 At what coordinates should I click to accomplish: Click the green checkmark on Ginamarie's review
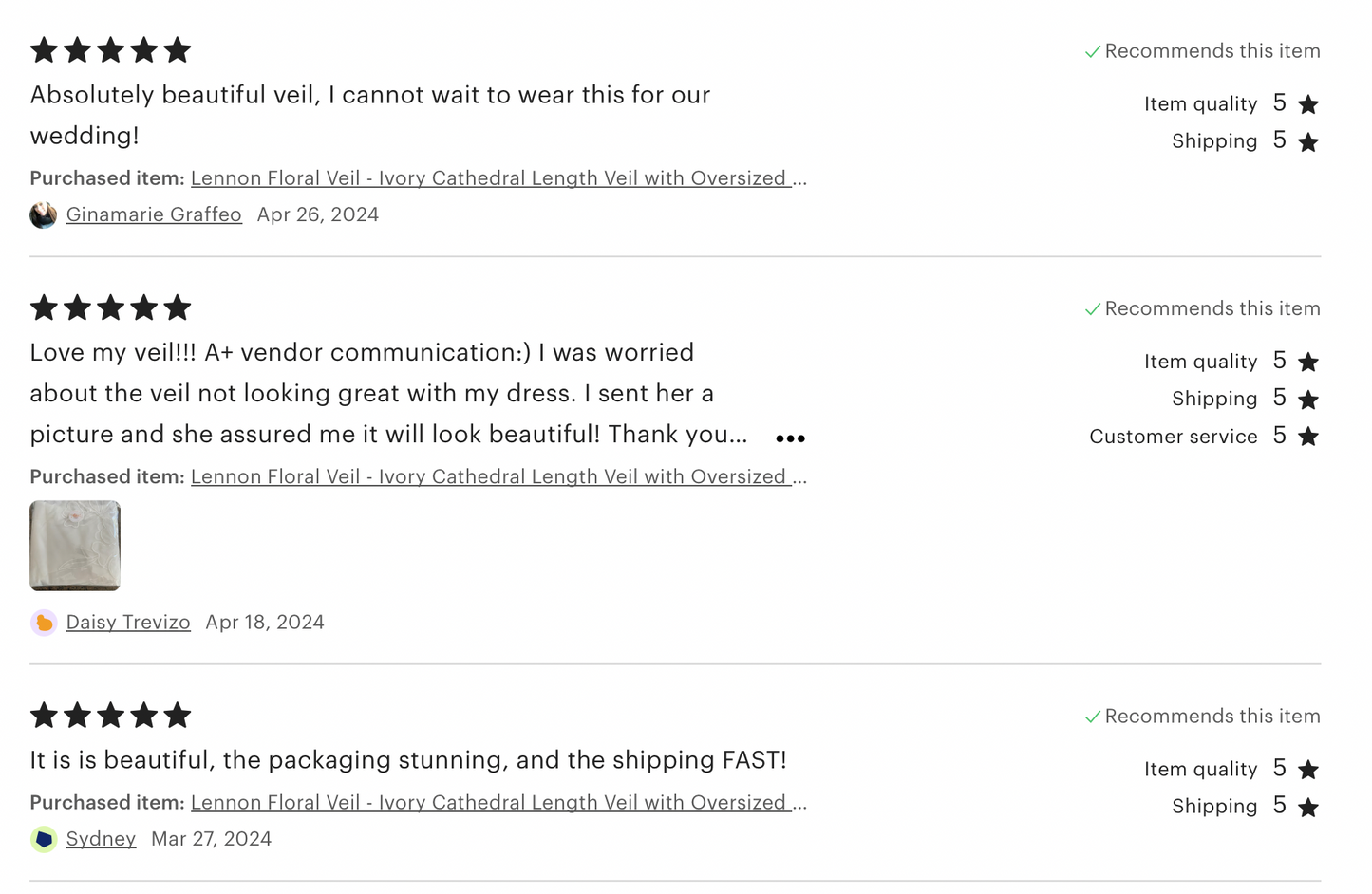coord(1093,52)
